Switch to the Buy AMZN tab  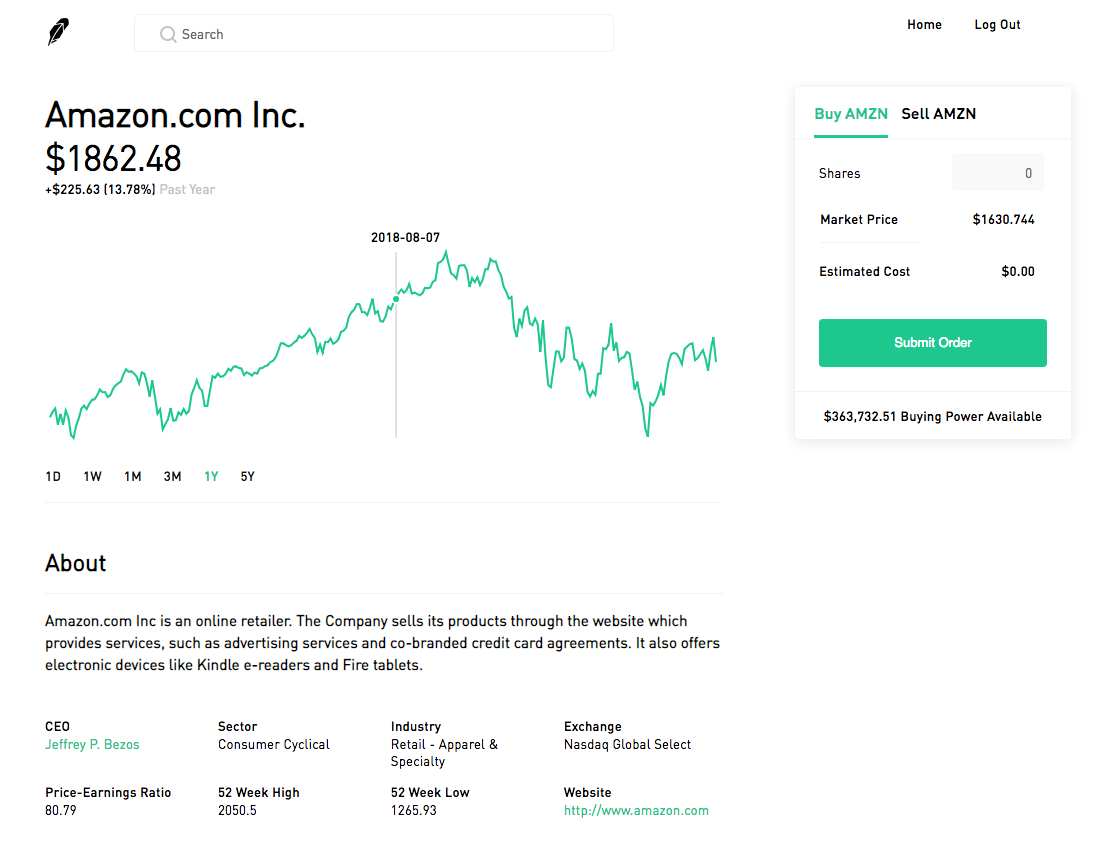click(x=851, y=114)
